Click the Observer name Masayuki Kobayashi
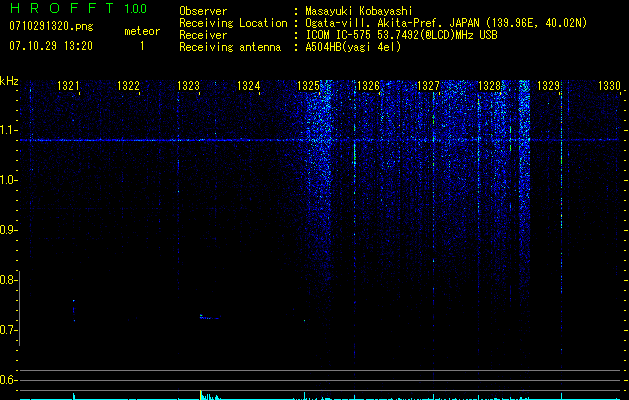The width and height of the screenshot is (629, 400). click(358, 11)
